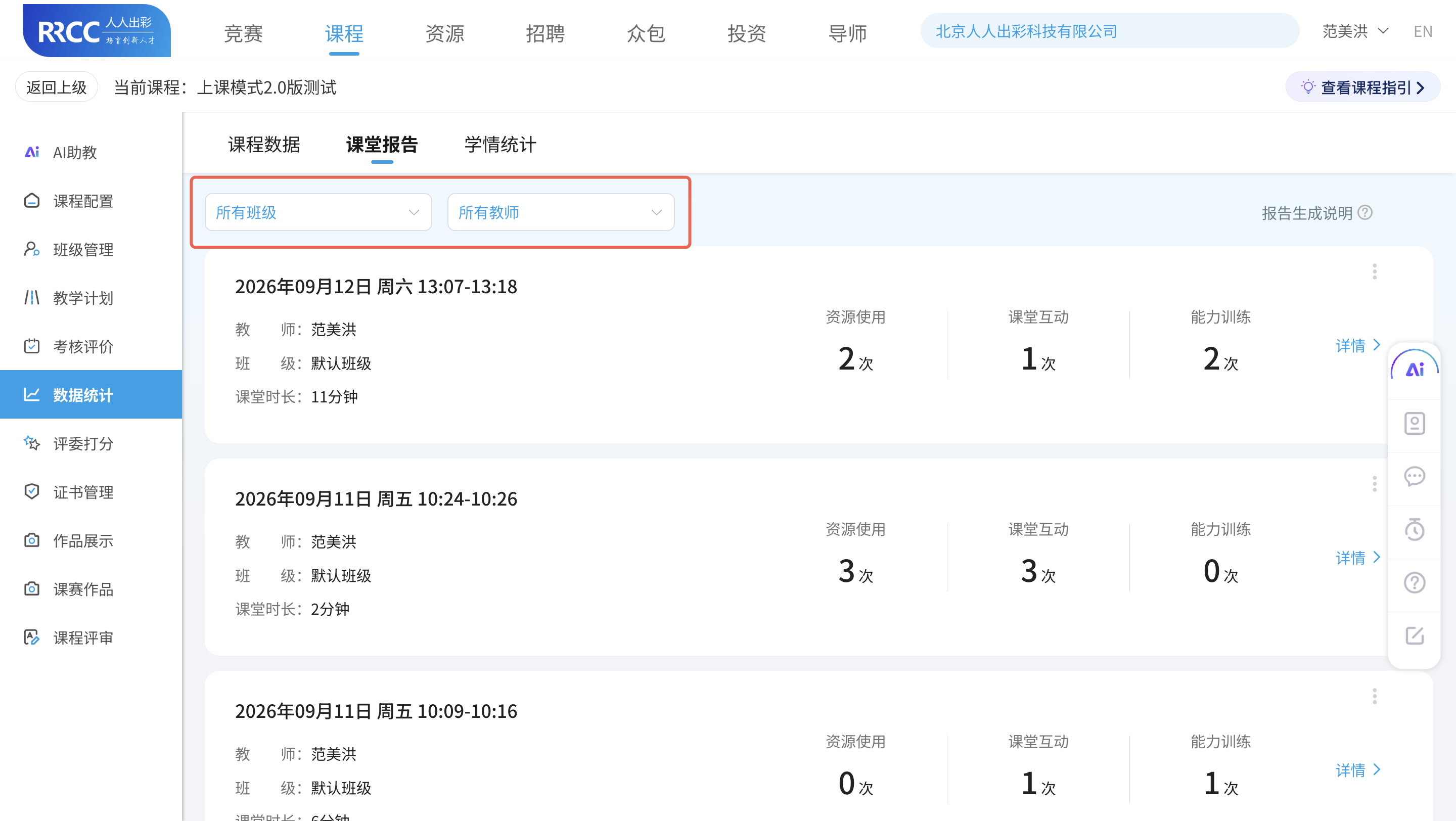Click 课堂时长 11分钟 value

pos(334,397)
